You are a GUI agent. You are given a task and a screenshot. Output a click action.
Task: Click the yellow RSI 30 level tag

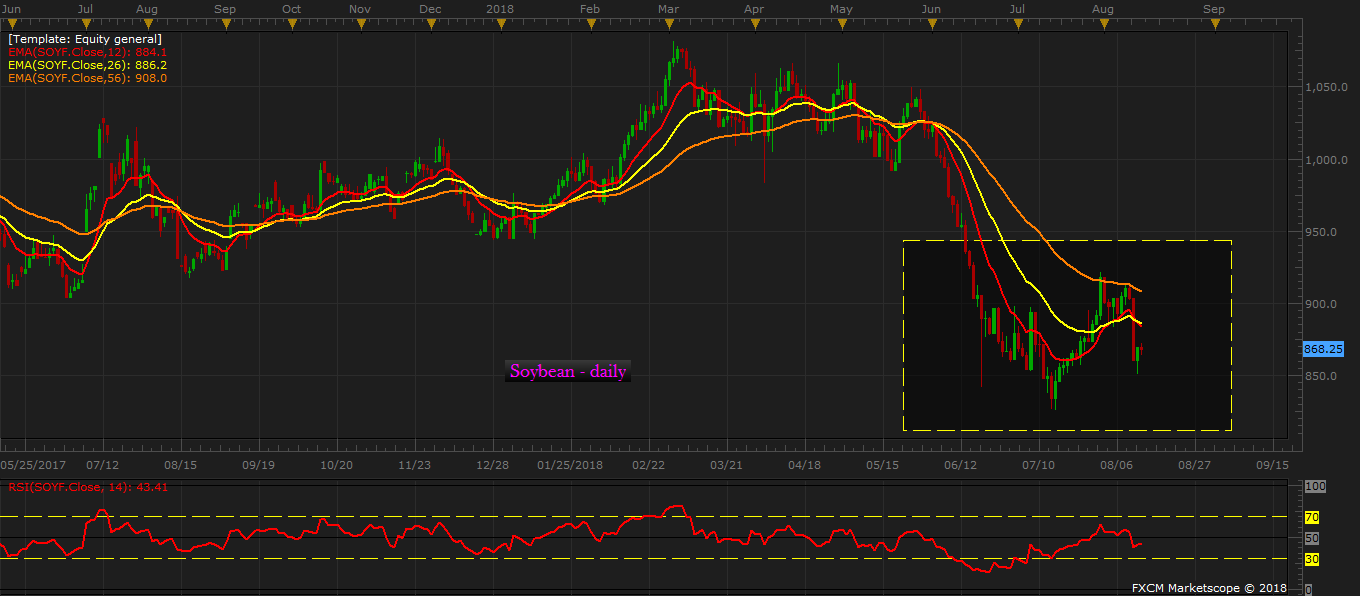(x=1312, y=559)
